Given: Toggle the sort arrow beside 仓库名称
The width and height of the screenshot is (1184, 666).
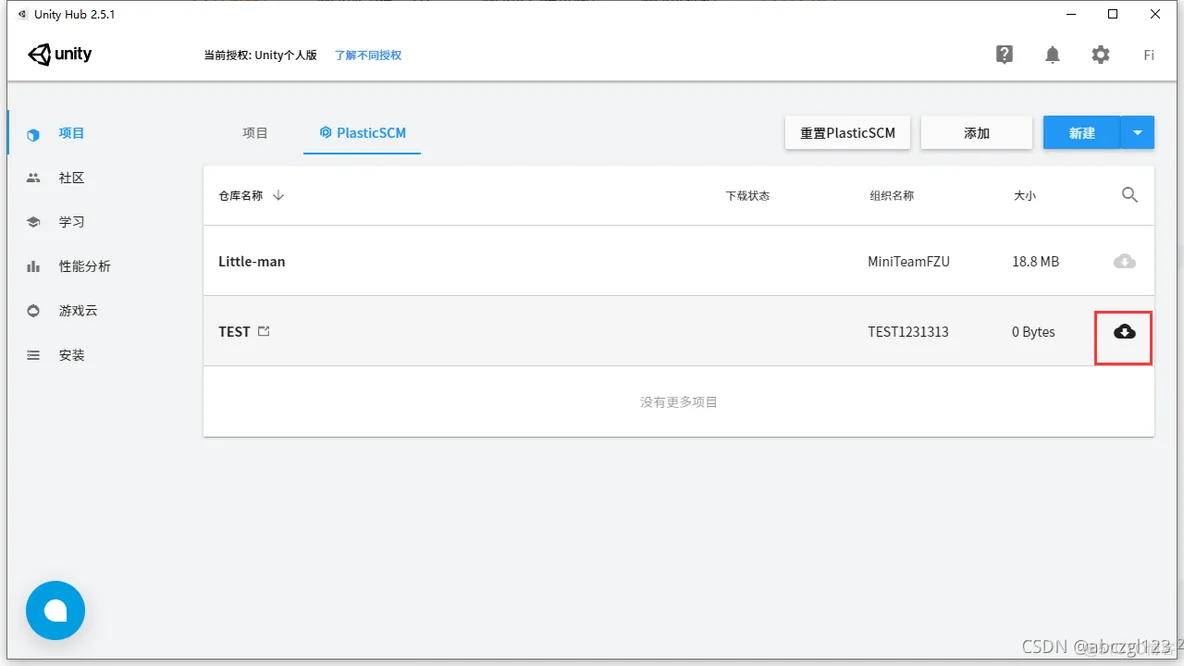Looking at the screenshot, I should [x=279, y=196].
